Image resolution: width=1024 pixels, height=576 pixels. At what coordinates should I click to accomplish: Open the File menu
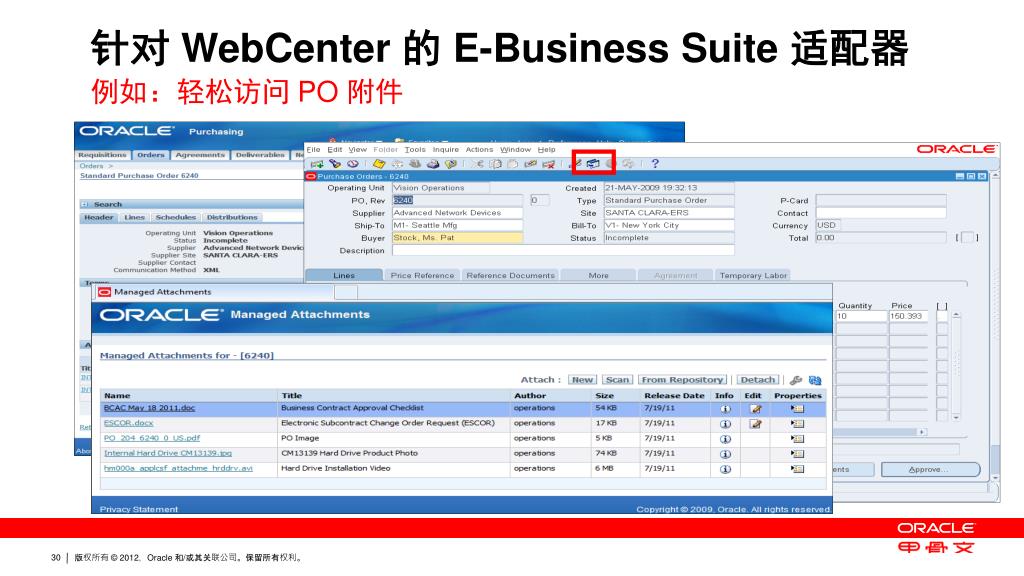coord(313,150)
